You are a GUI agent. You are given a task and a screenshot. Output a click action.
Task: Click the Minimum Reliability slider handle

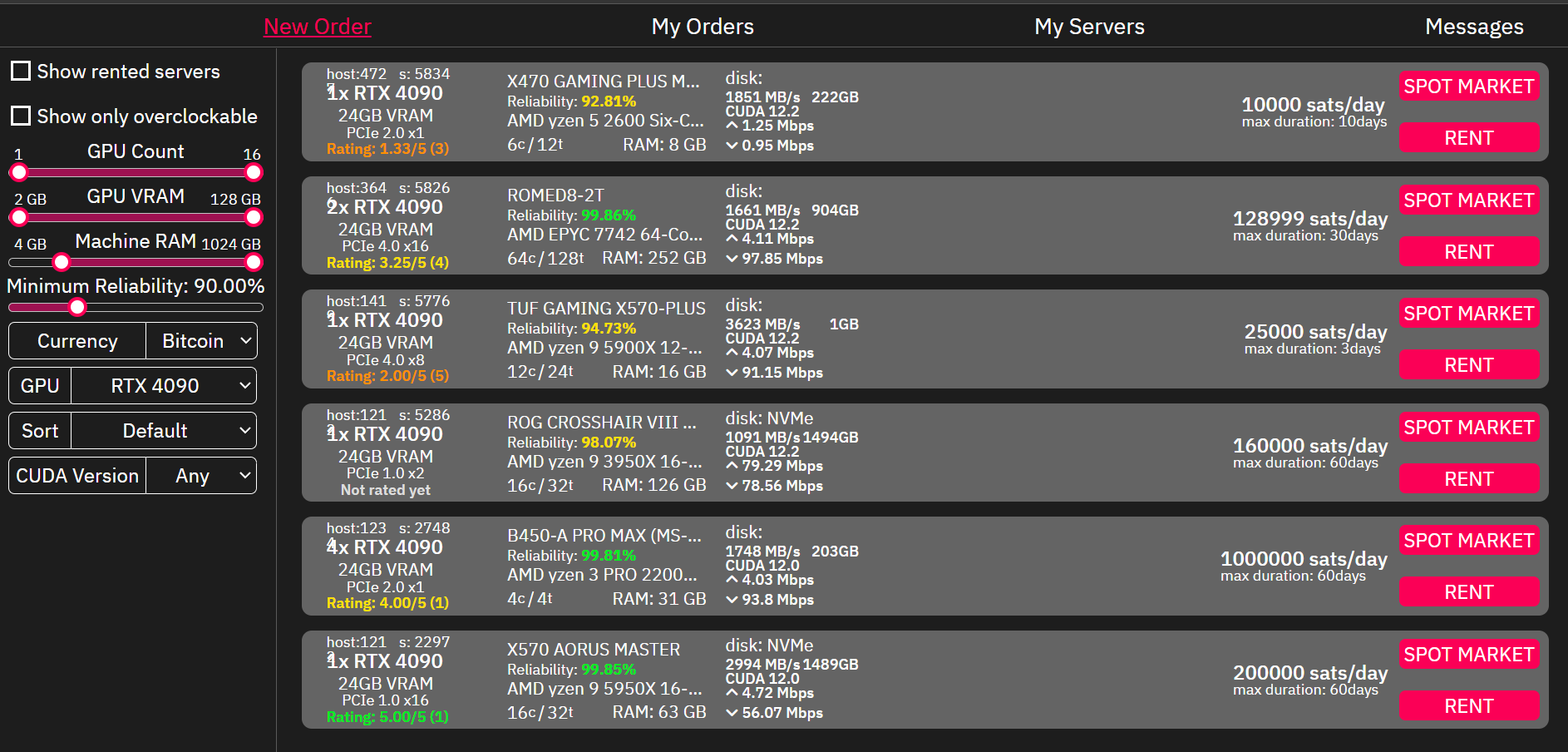[x=77, y=308]
